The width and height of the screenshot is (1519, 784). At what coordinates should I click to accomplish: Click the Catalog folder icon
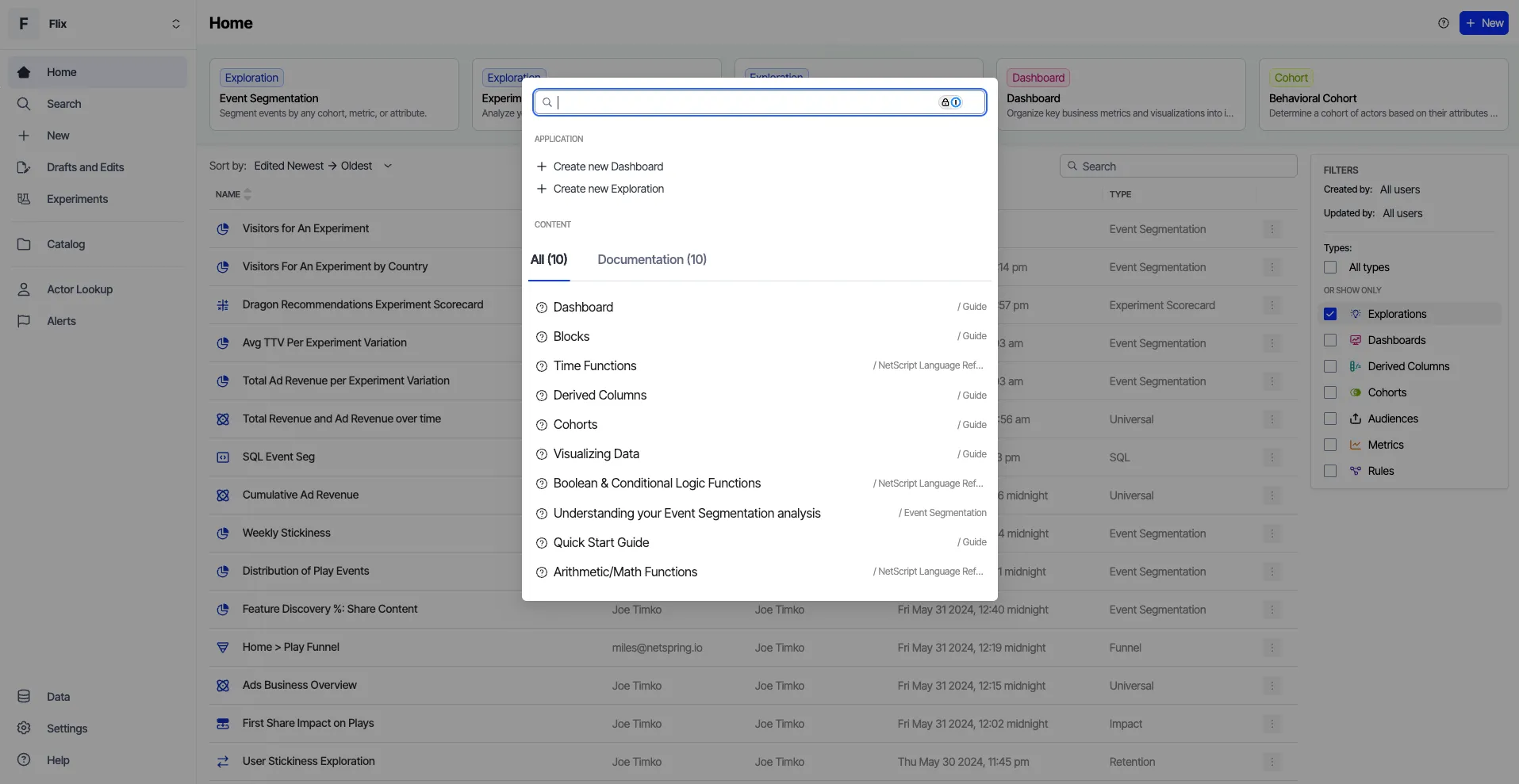(24, 244)
